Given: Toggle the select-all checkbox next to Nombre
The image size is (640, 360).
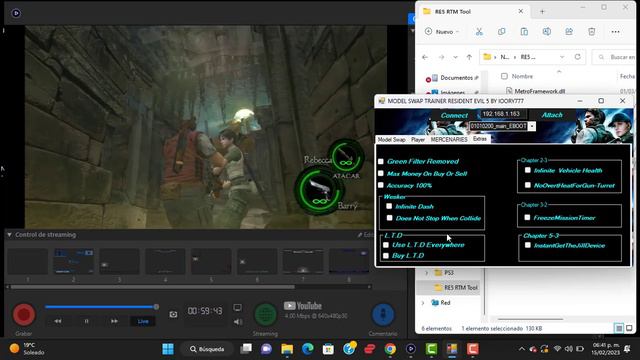Looking at the screenshot, I should coord(504,76).
